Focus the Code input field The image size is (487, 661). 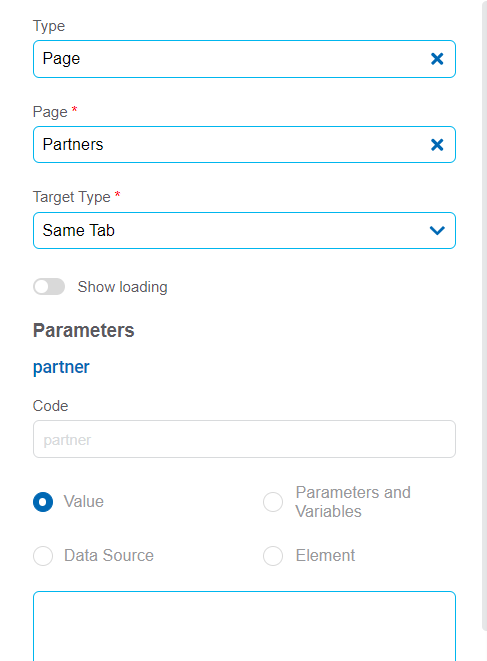pyautogui.click(x=244, y=439)
